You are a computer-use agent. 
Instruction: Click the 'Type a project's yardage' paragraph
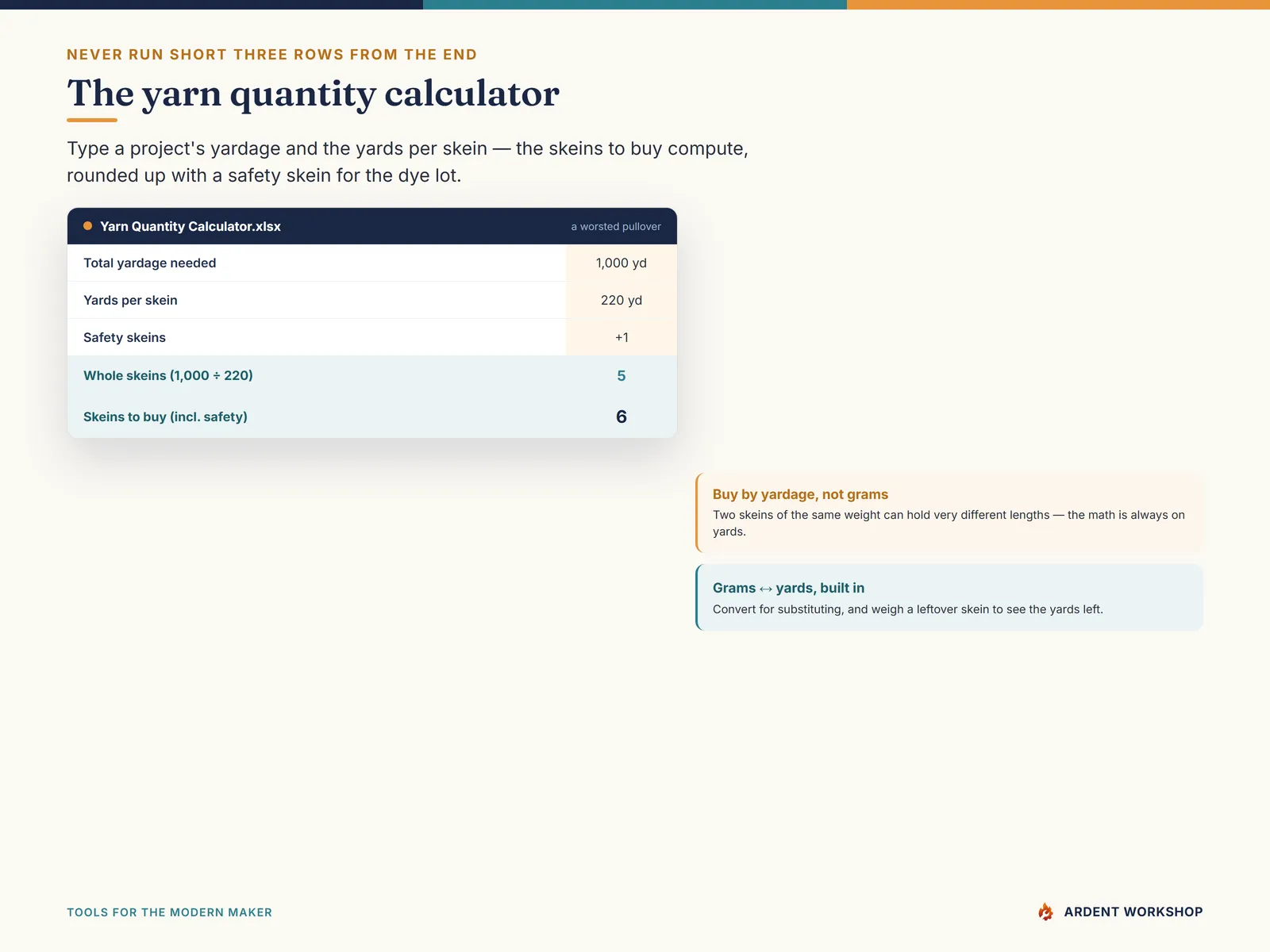click(x=407, y=162)
